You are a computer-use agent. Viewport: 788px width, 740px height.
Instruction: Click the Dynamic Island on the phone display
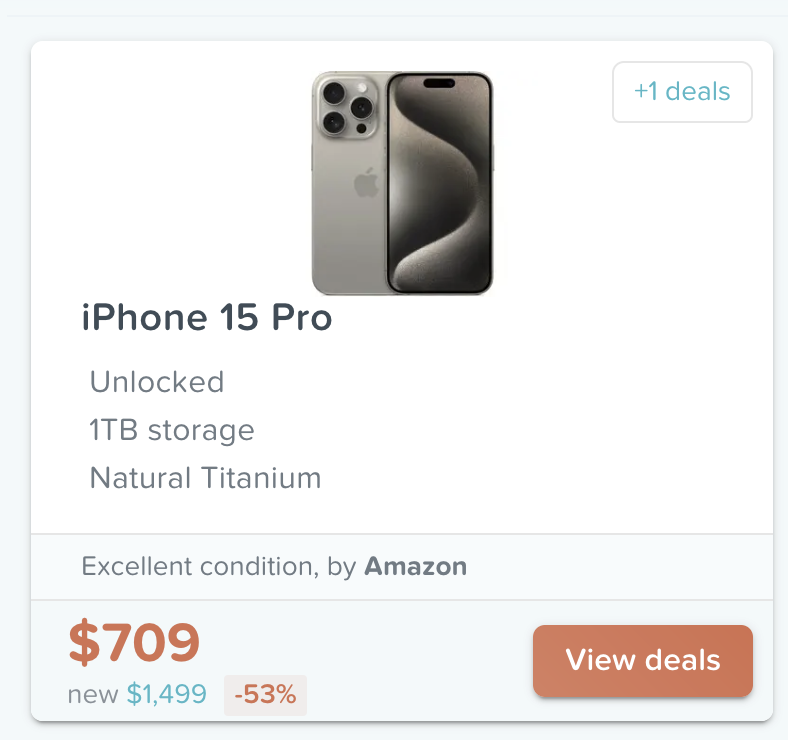click(x=440, y=83)
